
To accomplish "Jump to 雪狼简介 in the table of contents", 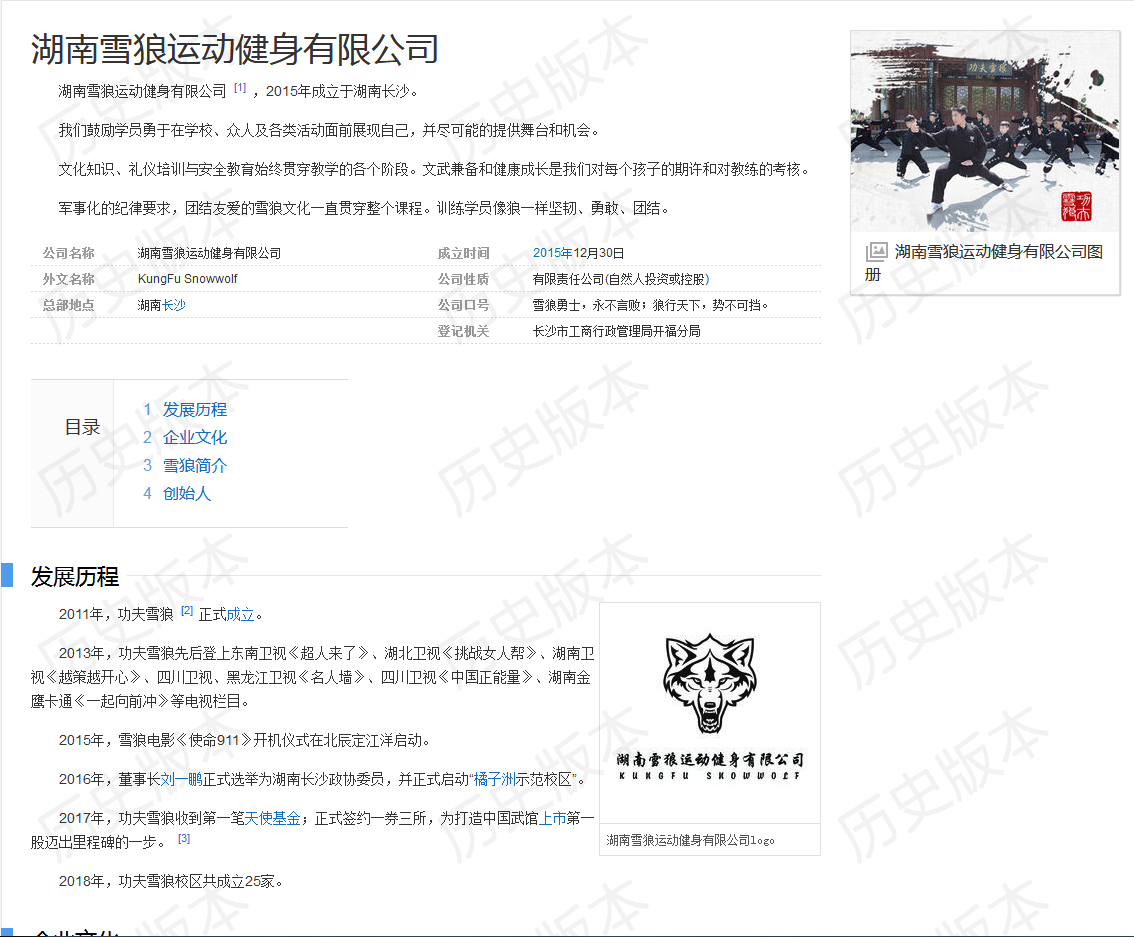I will pos(195,466).
